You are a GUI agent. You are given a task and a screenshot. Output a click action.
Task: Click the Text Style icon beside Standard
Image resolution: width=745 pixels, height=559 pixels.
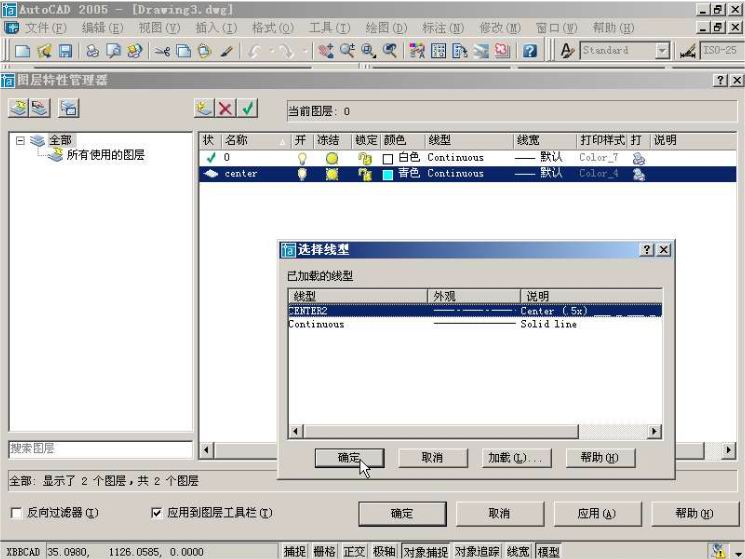[x=567, y=50]
